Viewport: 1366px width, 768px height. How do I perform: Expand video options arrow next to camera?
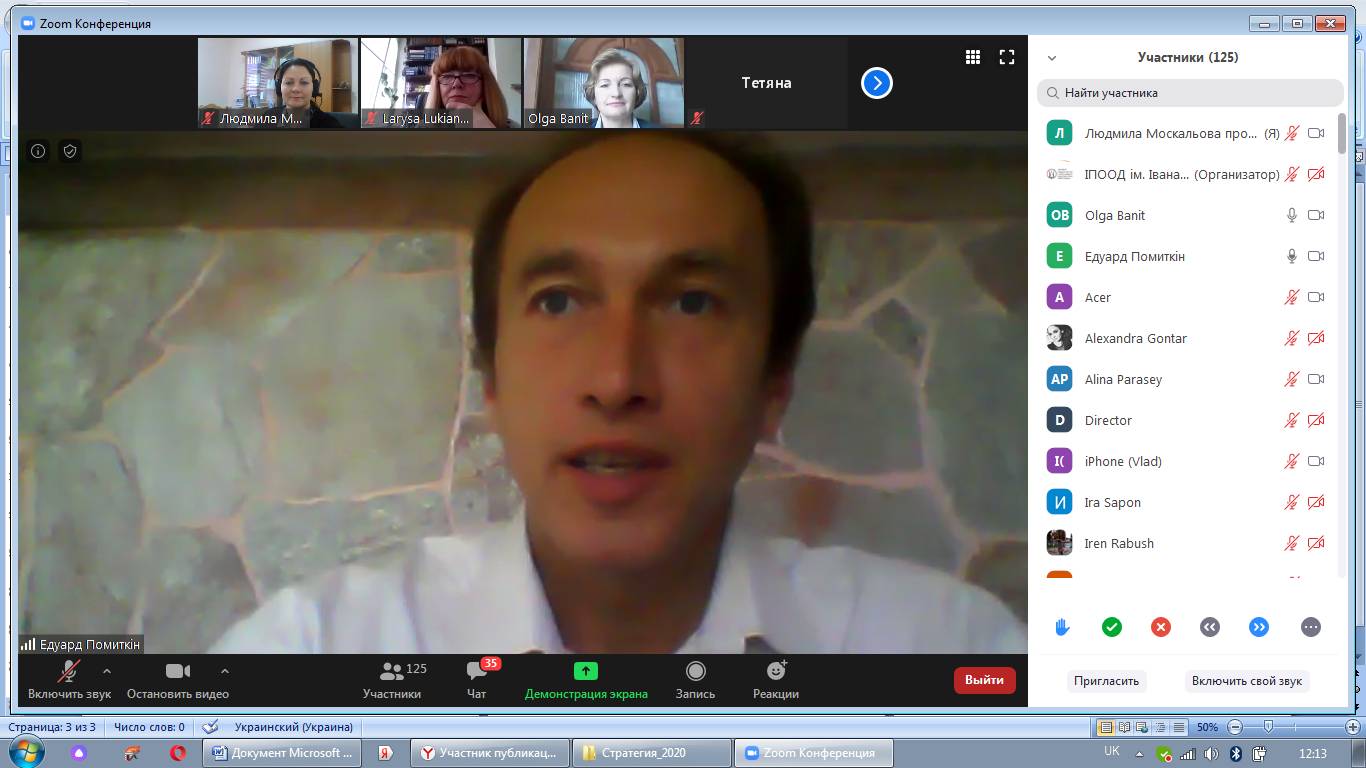(225, 671)
